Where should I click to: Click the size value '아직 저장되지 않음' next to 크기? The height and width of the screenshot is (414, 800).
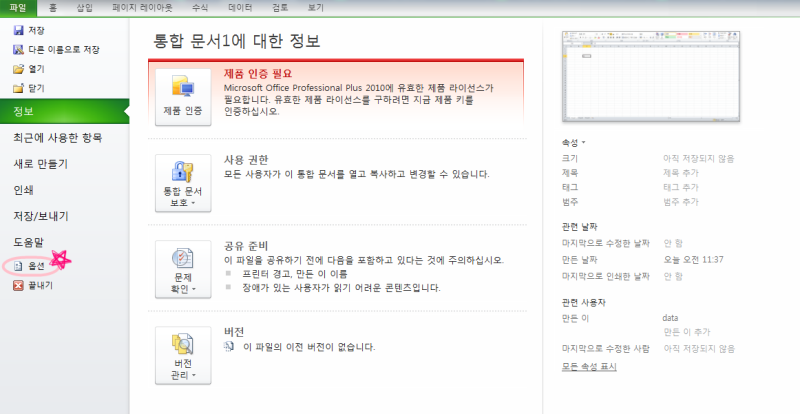(698, 159)
